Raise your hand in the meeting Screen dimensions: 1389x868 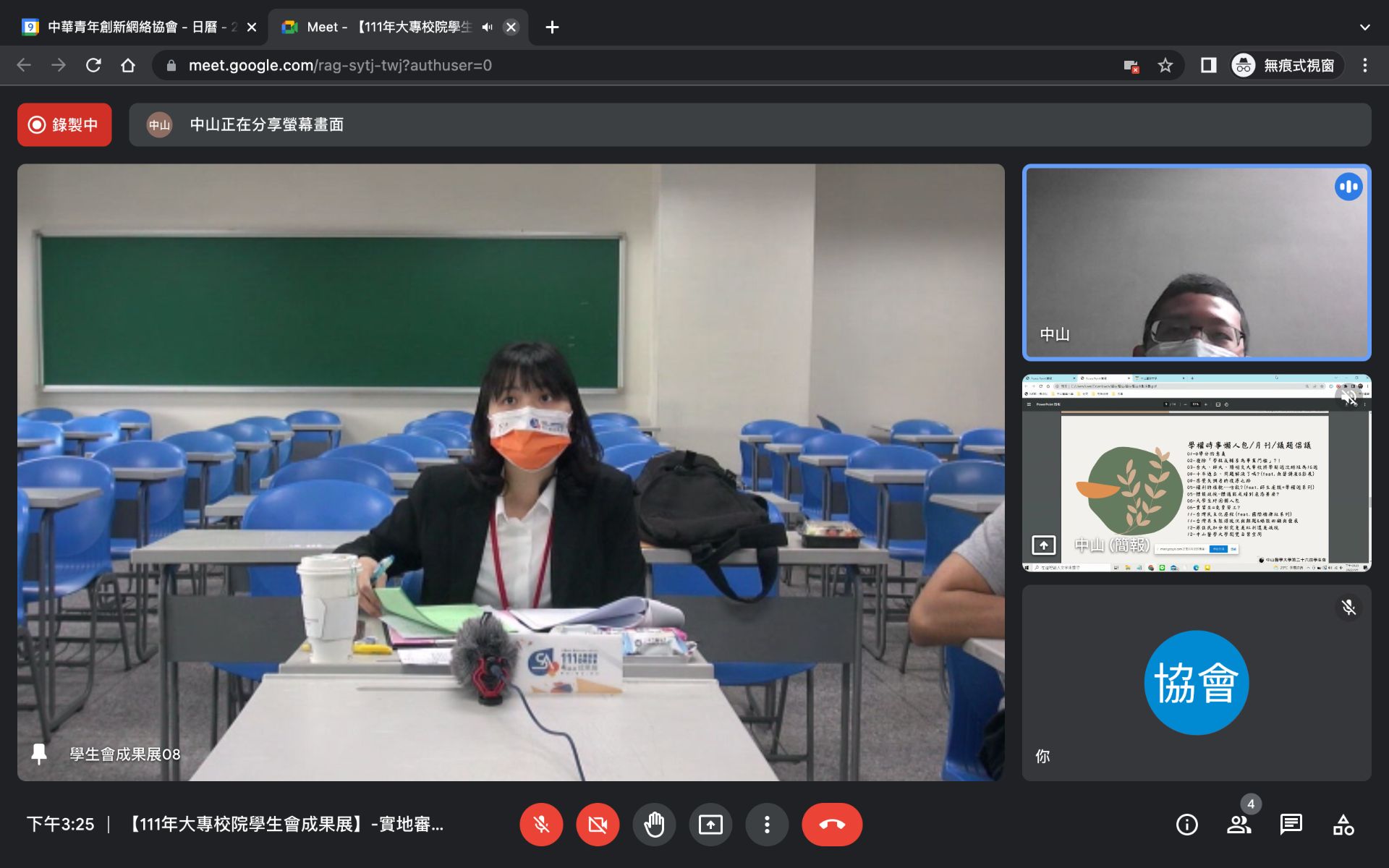pyautogui.click(x=654, y=824)
